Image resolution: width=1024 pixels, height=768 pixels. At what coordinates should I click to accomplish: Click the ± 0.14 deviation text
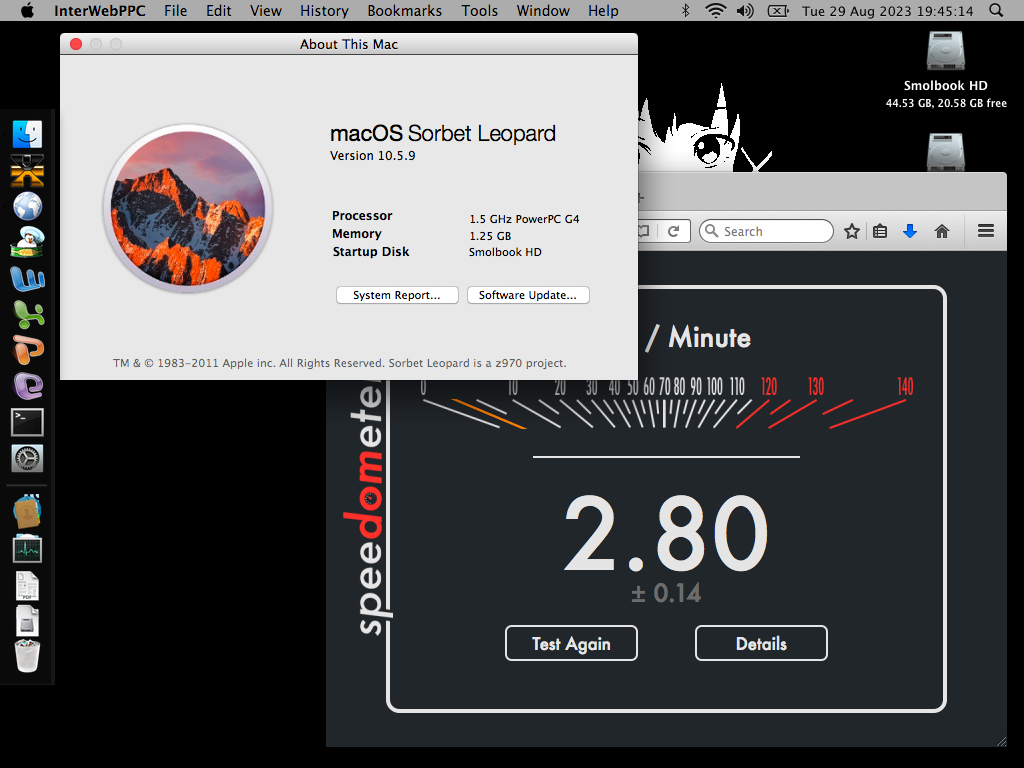coord(666,593)
